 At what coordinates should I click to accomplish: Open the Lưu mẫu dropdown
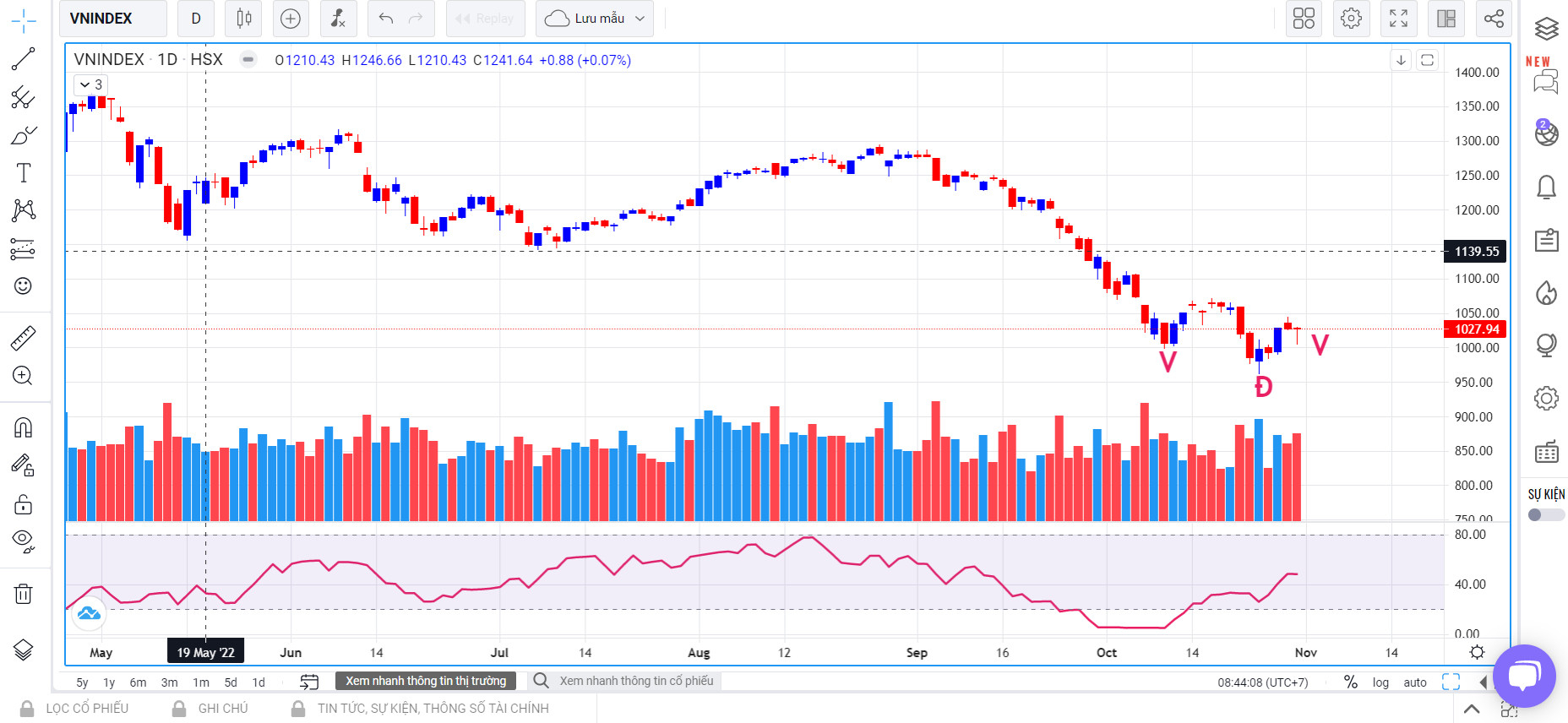tap(595, 19)
